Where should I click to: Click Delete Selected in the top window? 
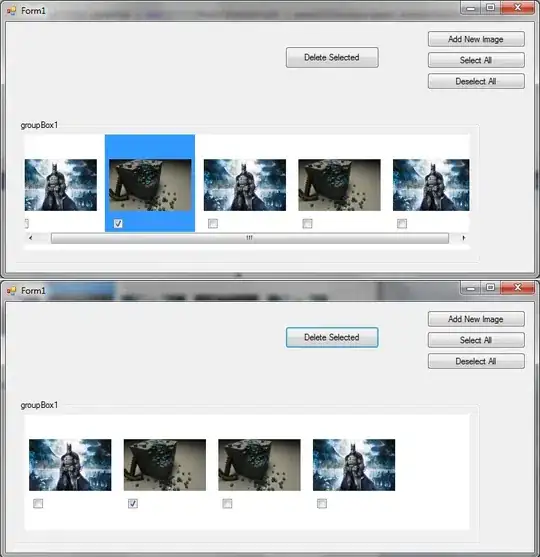332,58
